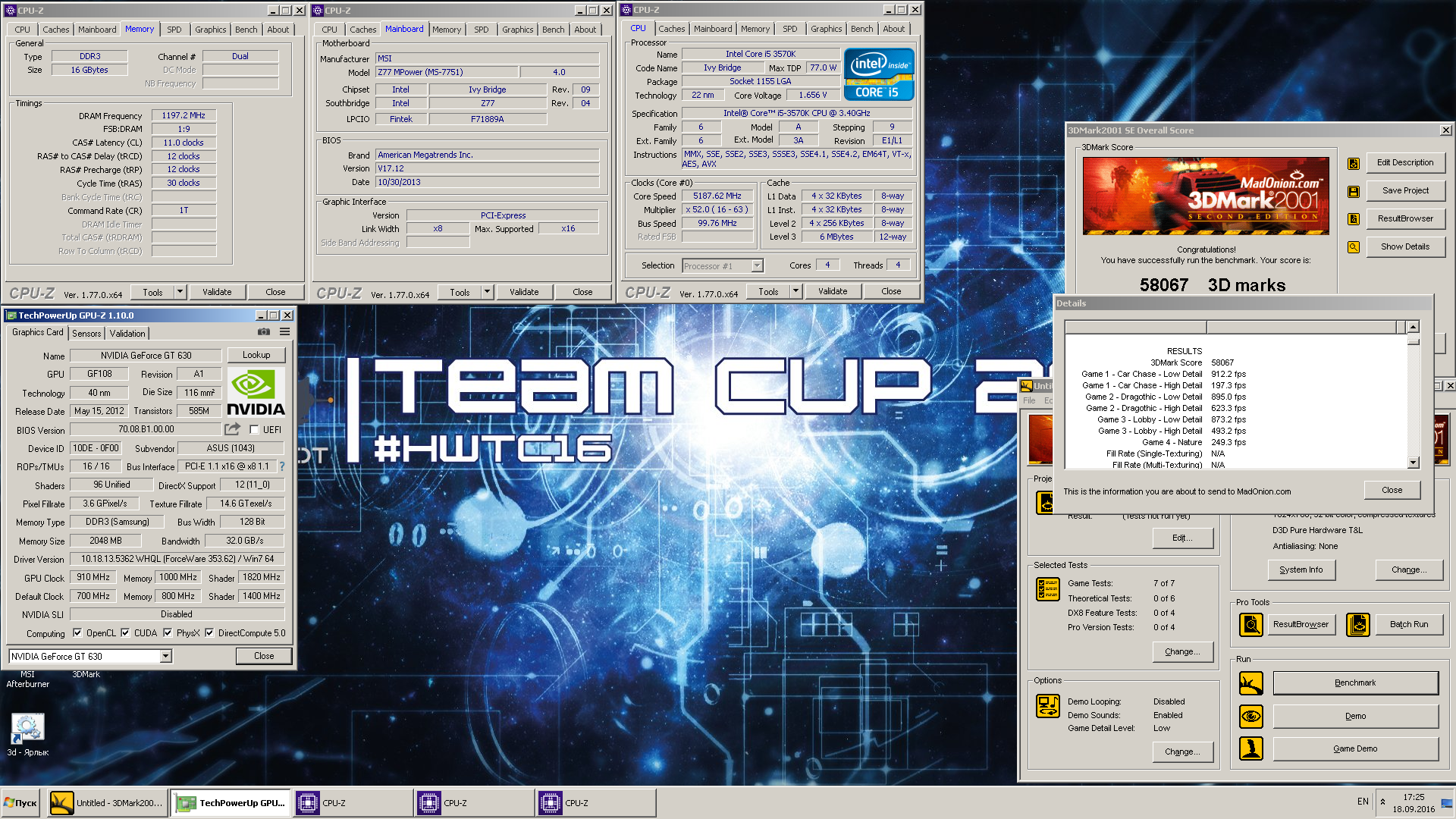This screenshot has width=1456, height=819.
Task: Open Processor #1 selection dropdown in CPU-Z
Action: pos(757,266)
